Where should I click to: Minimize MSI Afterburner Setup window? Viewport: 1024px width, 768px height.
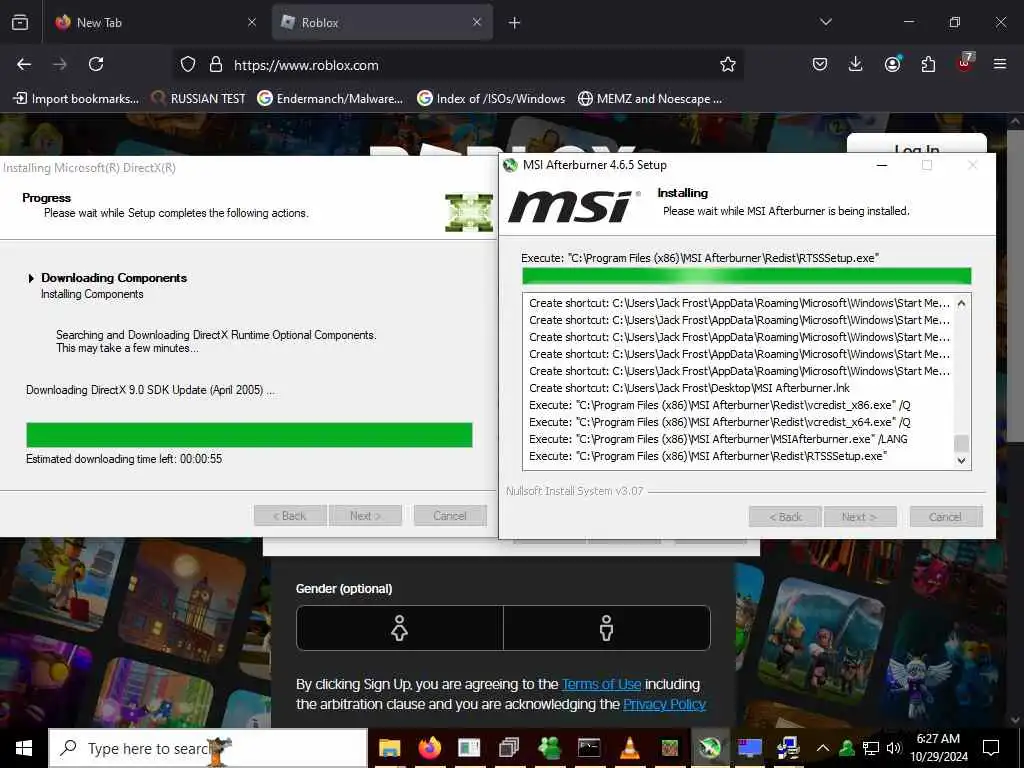click(882, 165)
